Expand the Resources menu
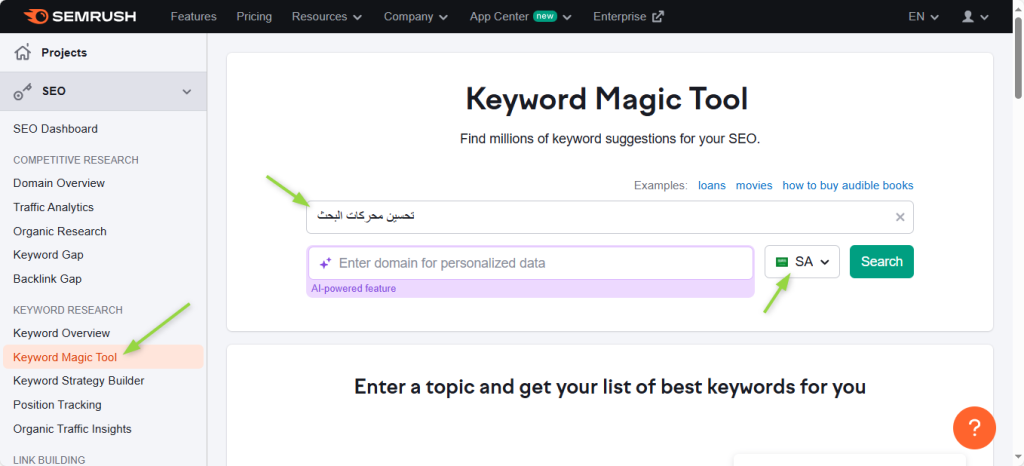The image size is (1024, 466). (x=327, y=16)
